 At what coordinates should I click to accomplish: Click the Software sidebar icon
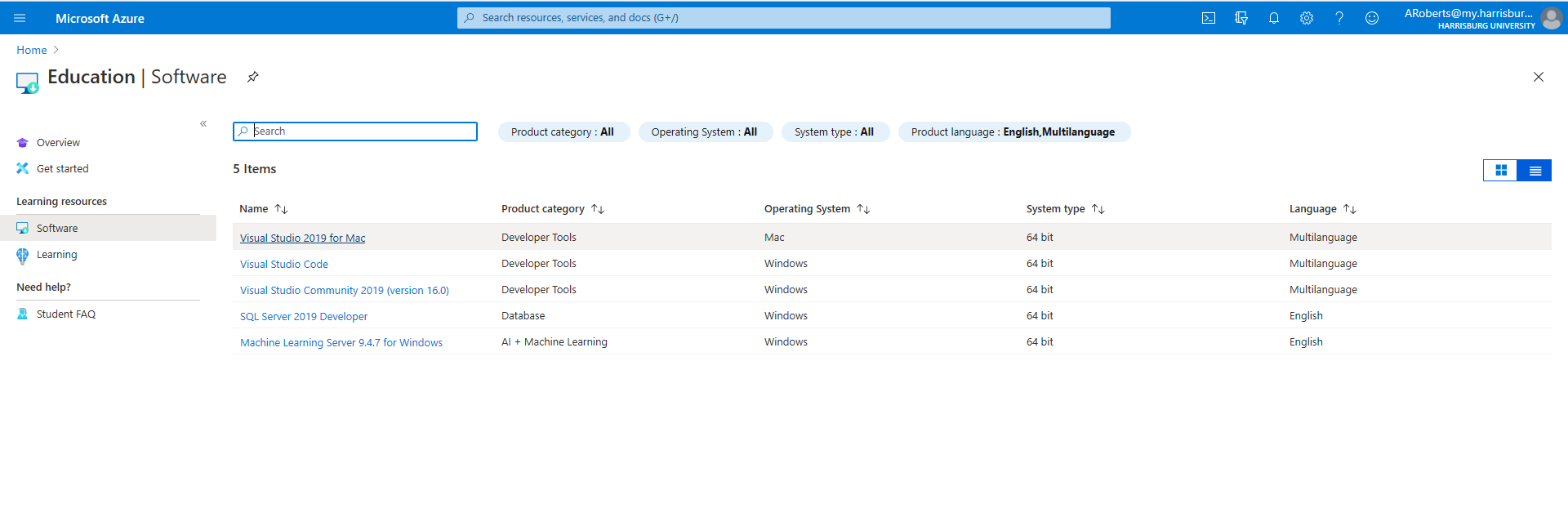coord(23,229)
